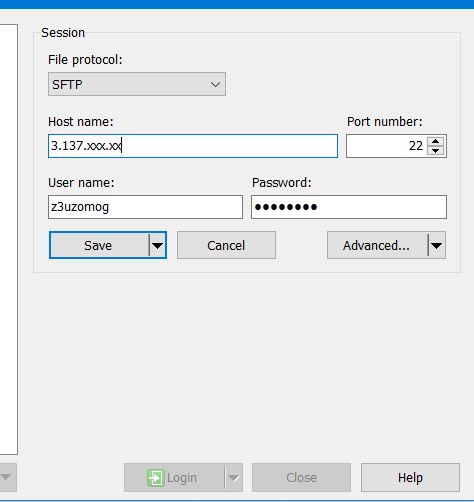Decrease the port number with the down arrow
The height and width of the screenshot is (502, 474).
(435, 151)
